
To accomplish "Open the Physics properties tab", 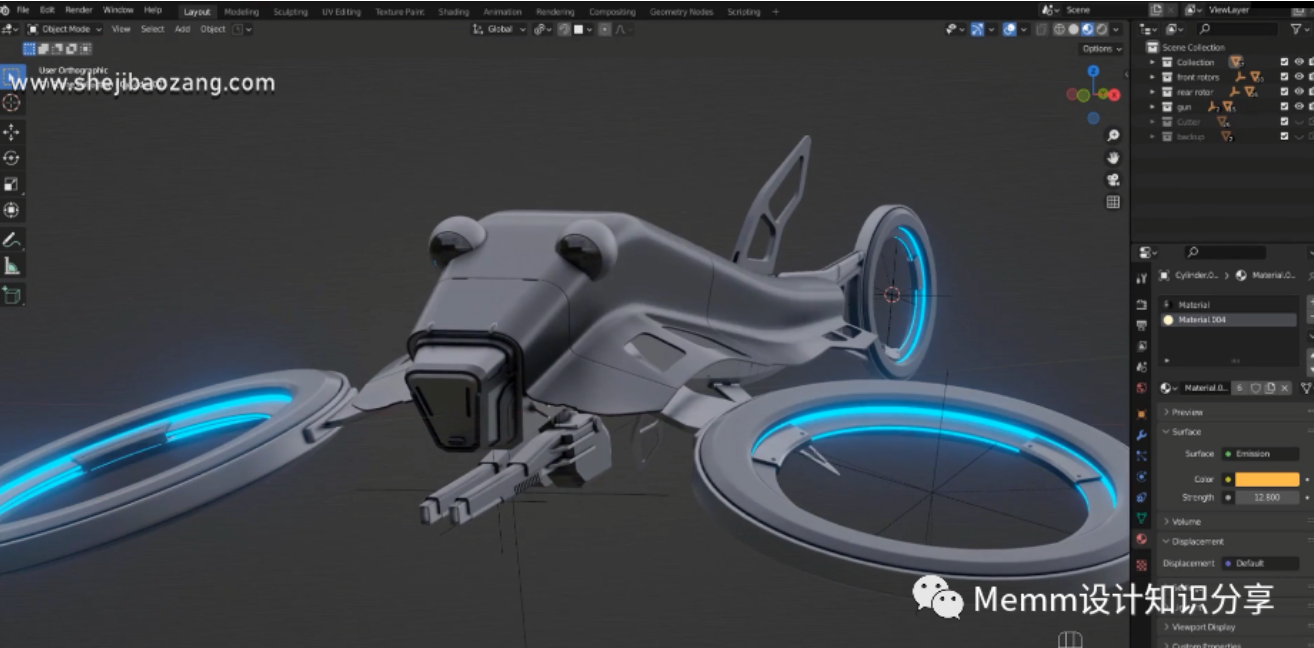I will point(1141,476).
